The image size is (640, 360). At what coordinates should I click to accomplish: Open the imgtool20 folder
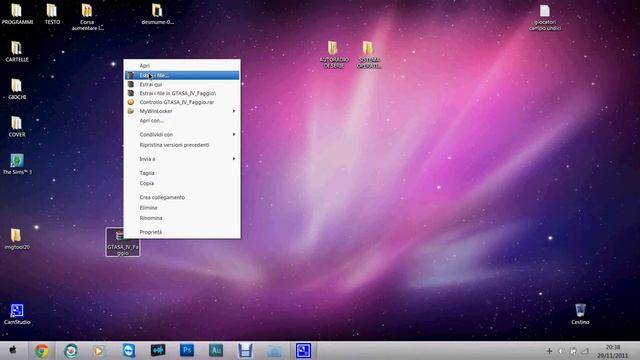pos(17,239)
